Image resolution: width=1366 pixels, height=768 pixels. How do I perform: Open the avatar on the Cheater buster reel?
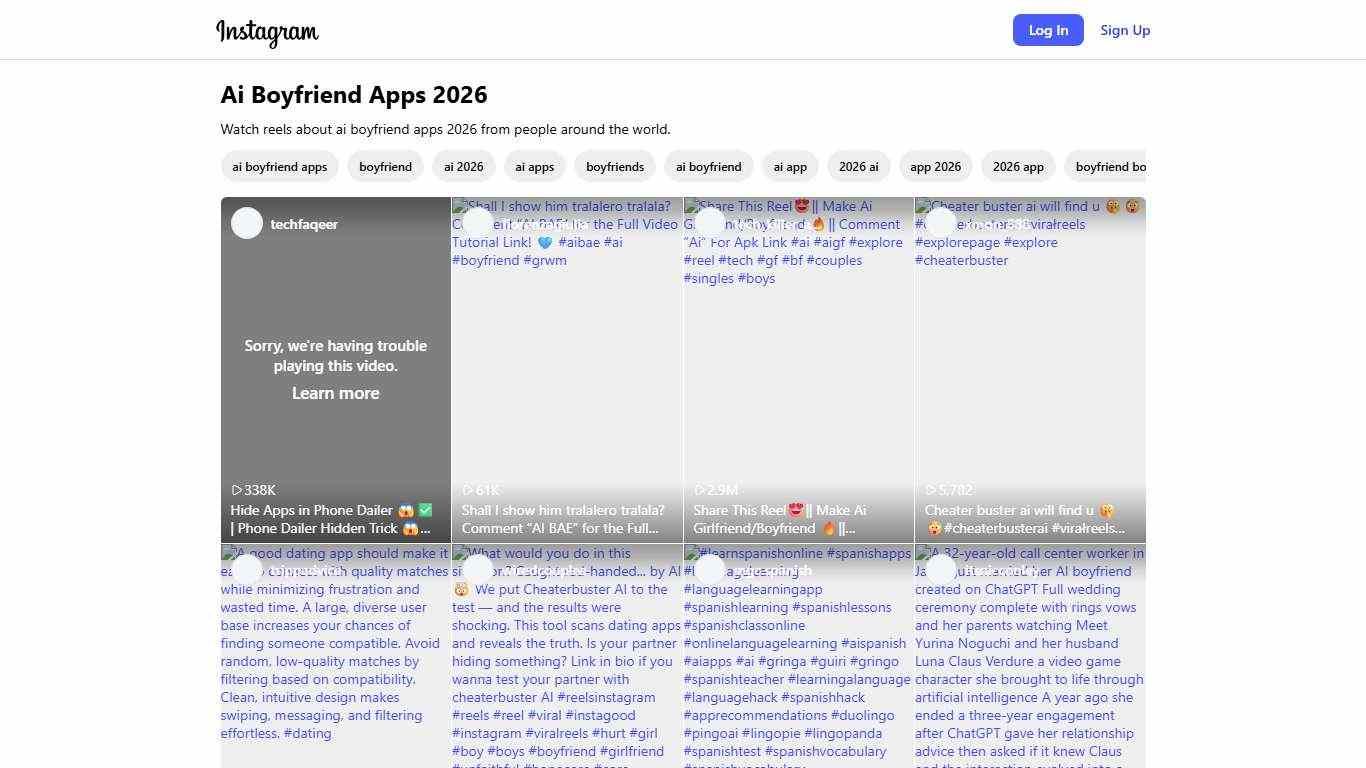pos(940,223)
